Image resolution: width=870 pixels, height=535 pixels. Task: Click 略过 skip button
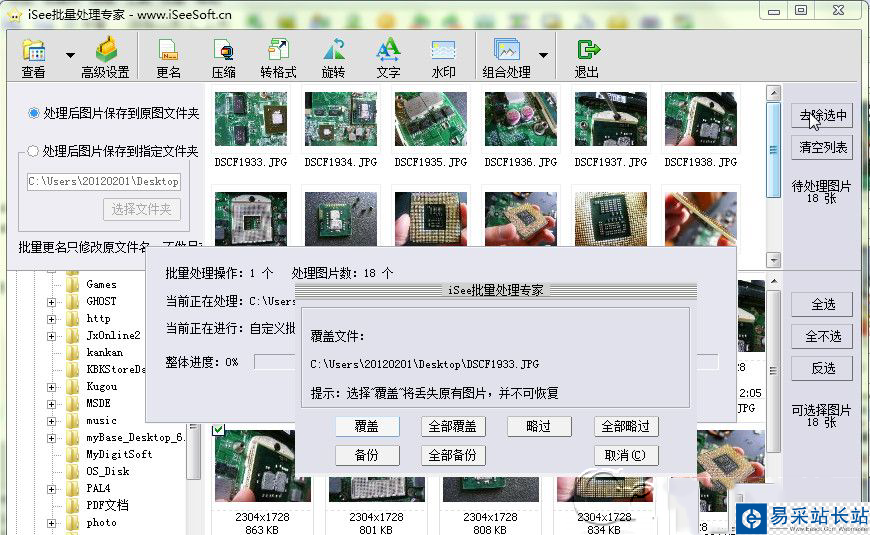tap(539, 426)
